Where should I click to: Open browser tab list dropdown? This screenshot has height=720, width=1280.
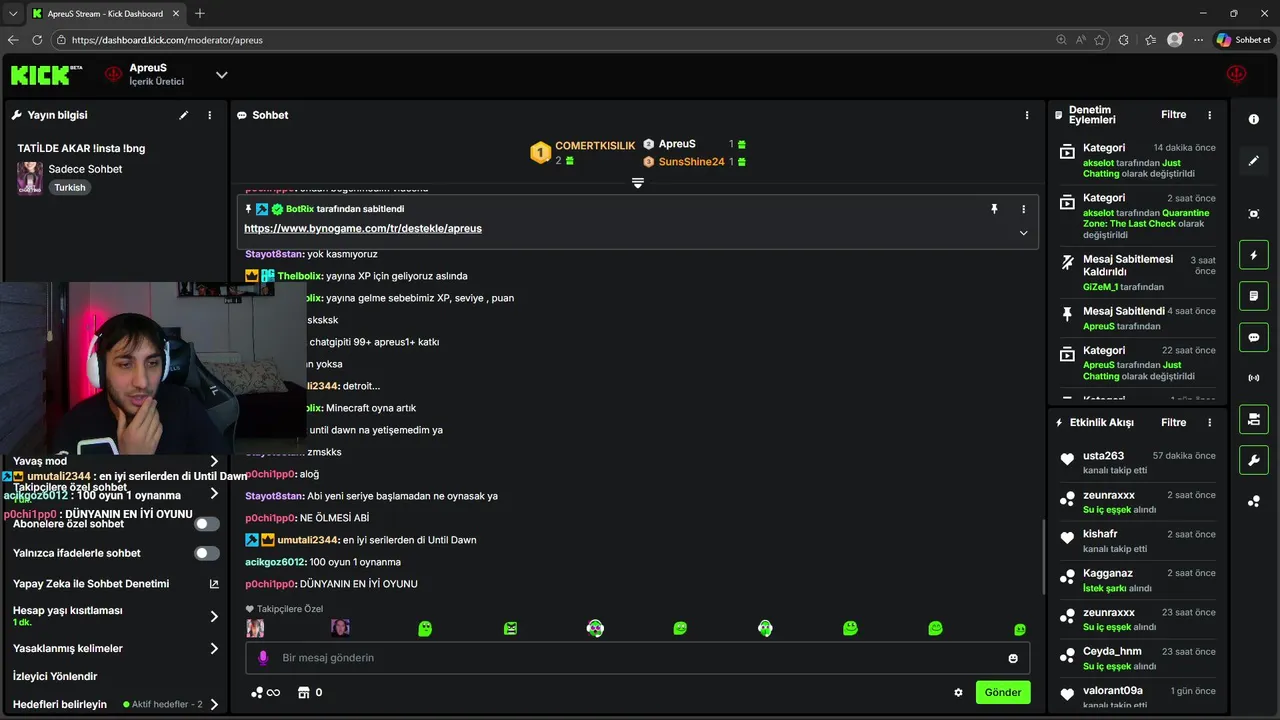coord(13,14)
